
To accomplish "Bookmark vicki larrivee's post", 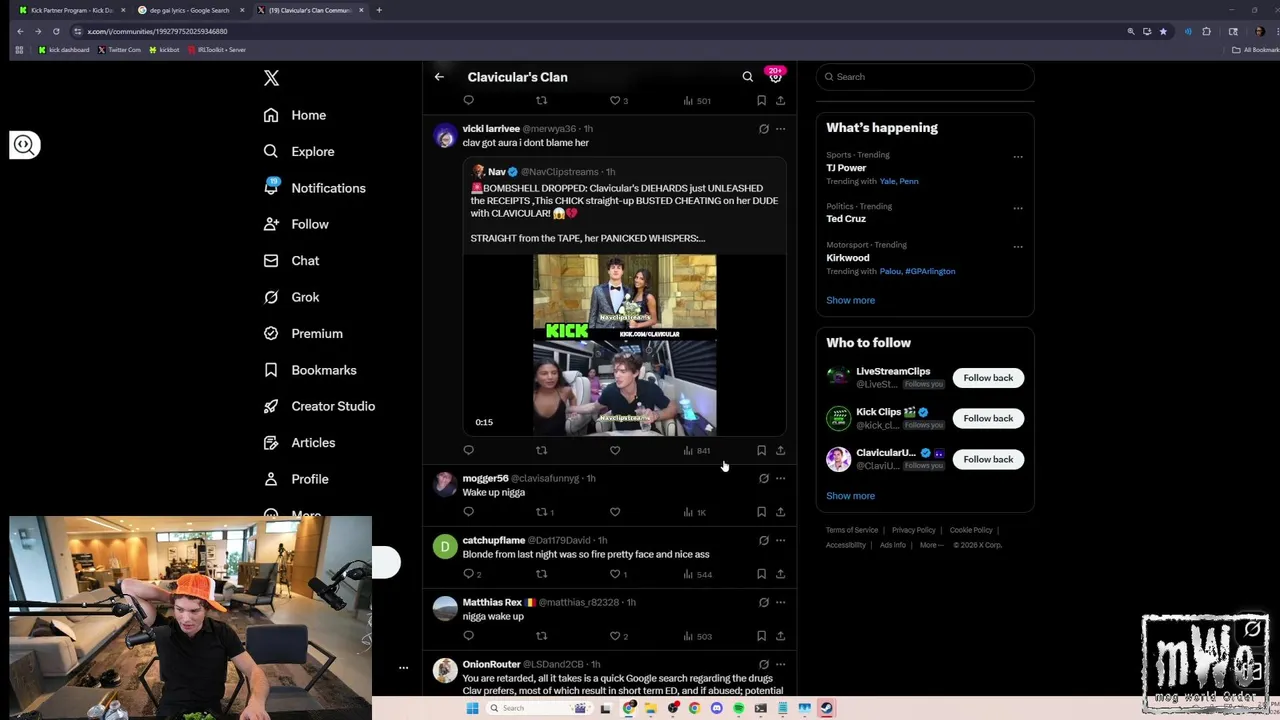I will tap(761, 451).
